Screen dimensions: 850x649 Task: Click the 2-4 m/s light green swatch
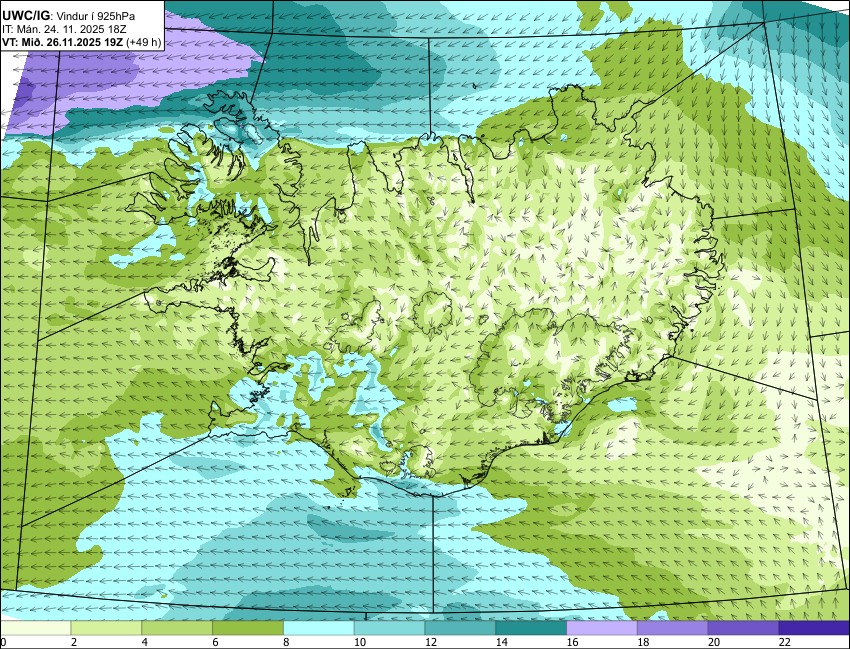coord(106,628)
